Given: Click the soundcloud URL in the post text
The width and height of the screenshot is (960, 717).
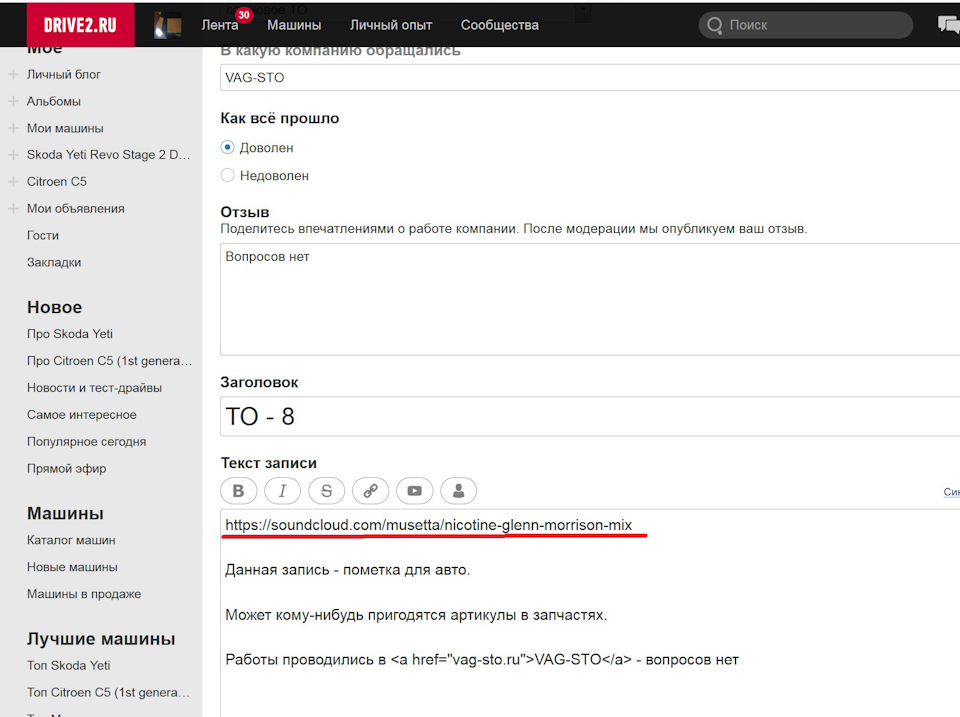Looking at the screenshot, I should [x=429, y=525].
